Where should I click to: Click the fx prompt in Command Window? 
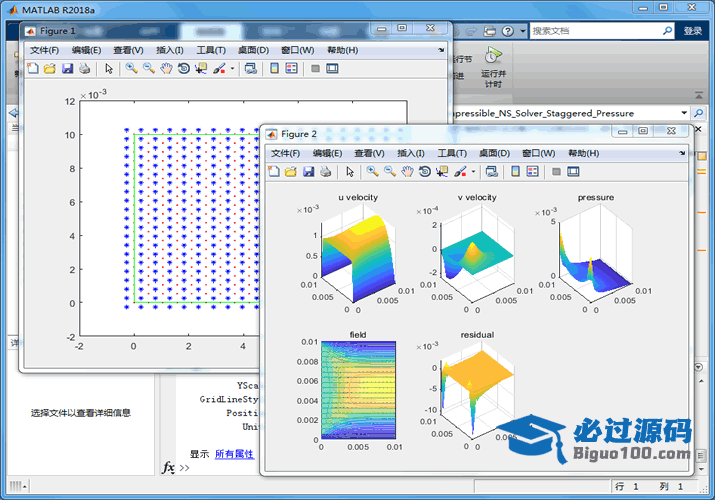point(168,468)
